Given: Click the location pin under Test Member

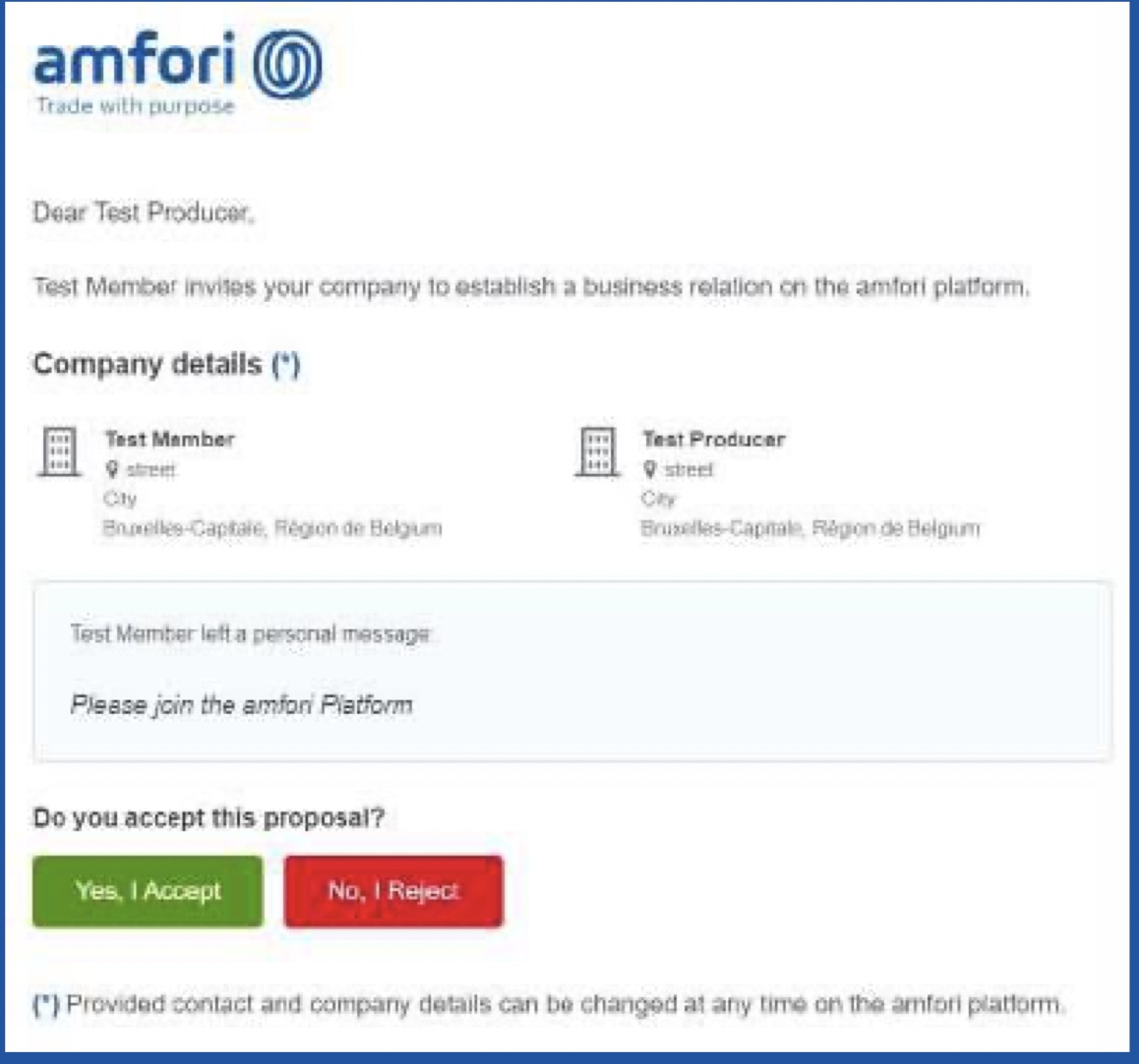Looking at the screenshot, I should pyautogui.click(x=112, y=470).
